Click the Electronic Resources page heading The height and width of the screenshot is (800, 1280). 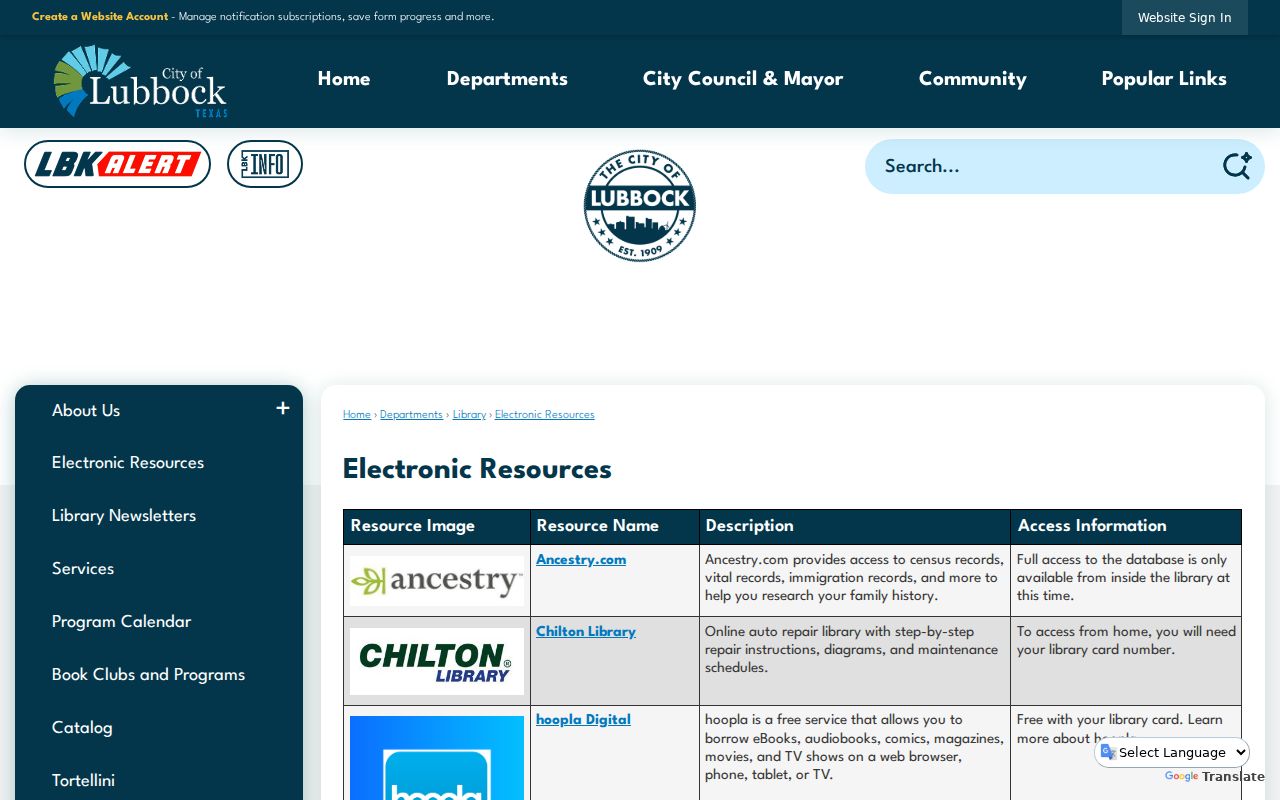477,469
